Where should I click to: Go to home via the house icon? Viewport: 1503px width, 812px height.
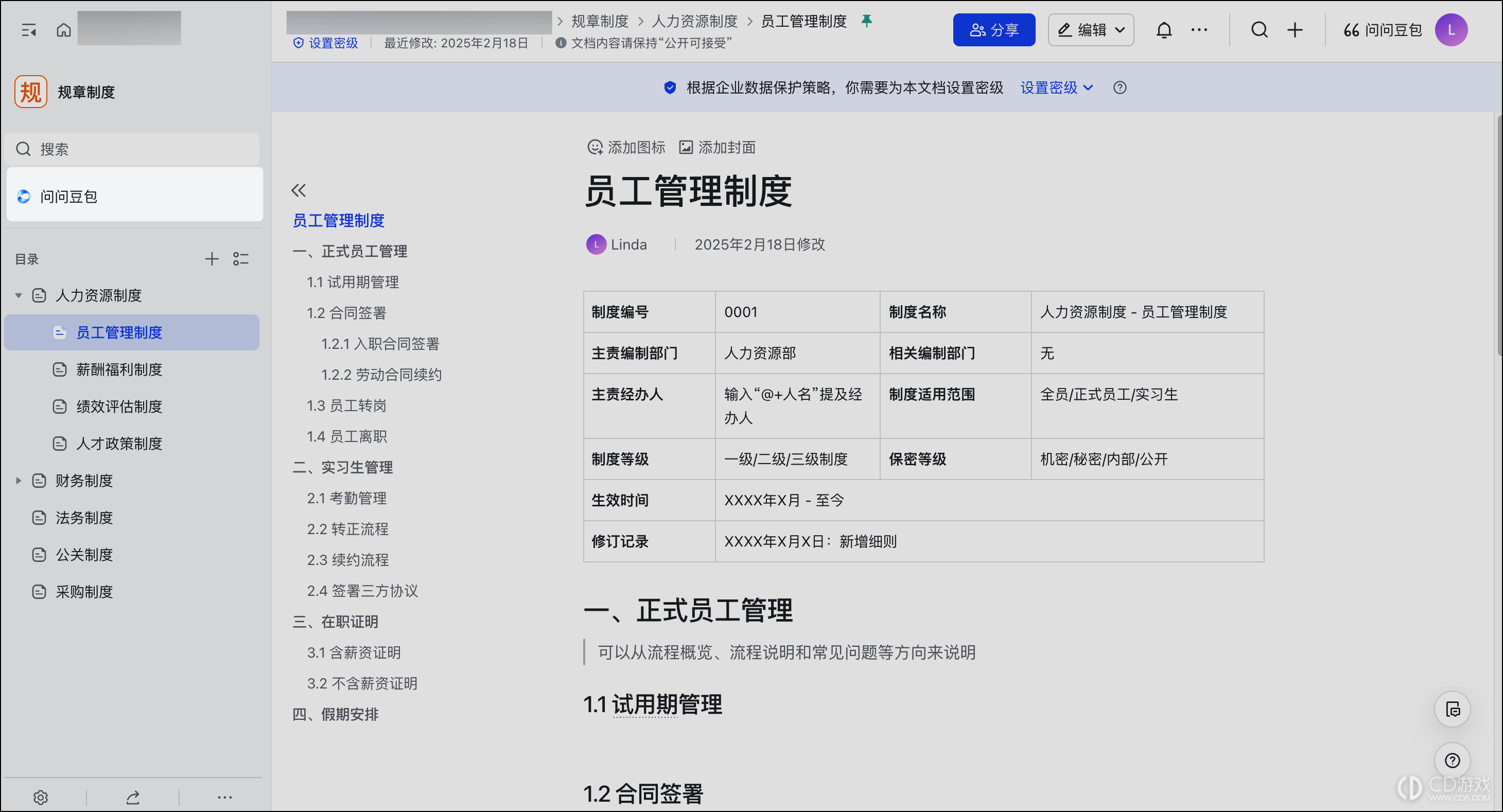pyautogui.click(x=64, y=30)
